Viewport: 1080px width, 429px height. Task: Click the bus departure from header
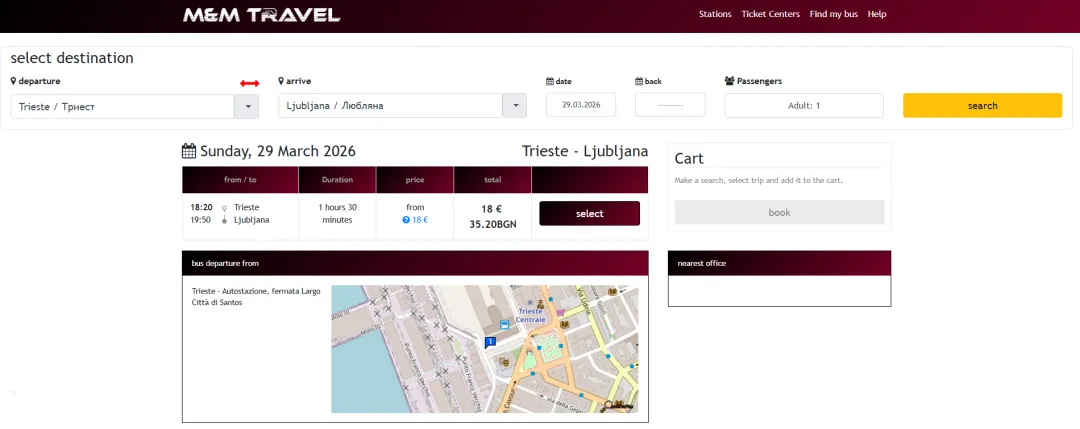[415, 263]
